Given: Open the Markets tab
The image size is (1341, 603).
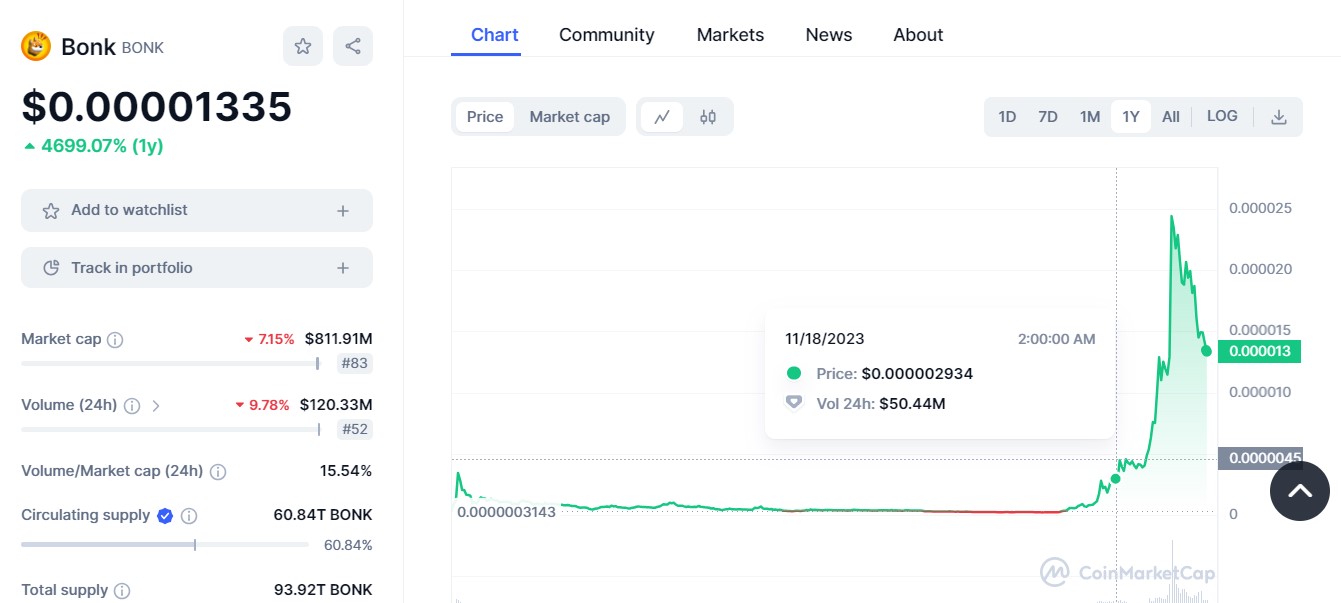Looking at the screenshot, I should tap(730, 35).
